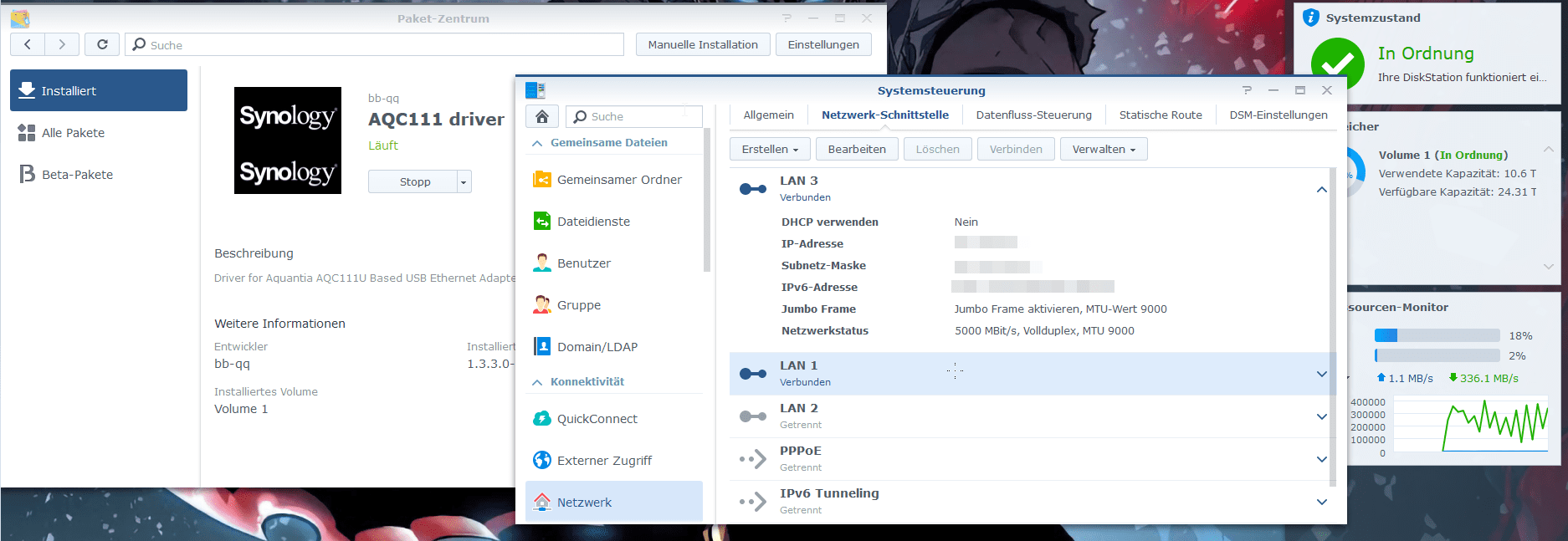The image size is (1568, 541).
Task: Collapse the LAN 3 interface details
Action: 1322,189
